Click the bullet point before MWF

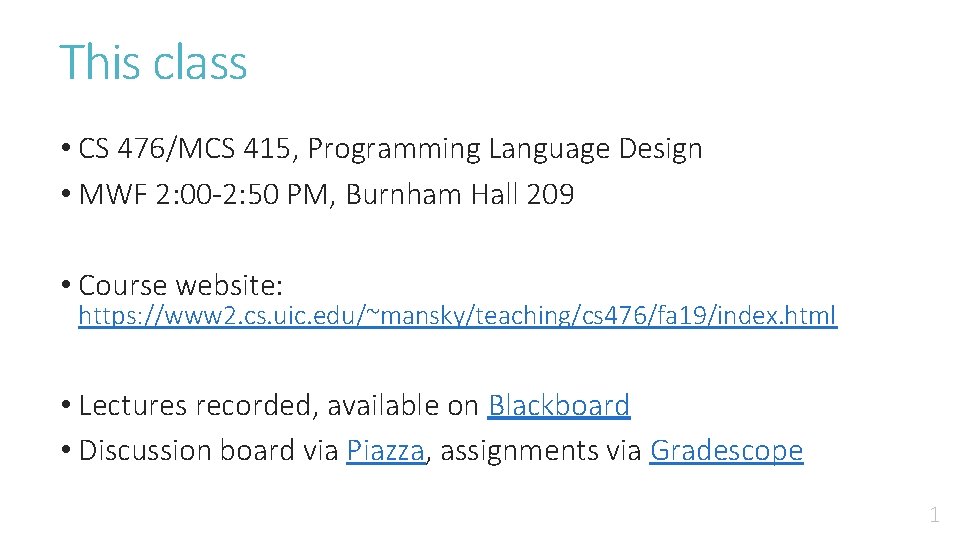pos(66,194)
